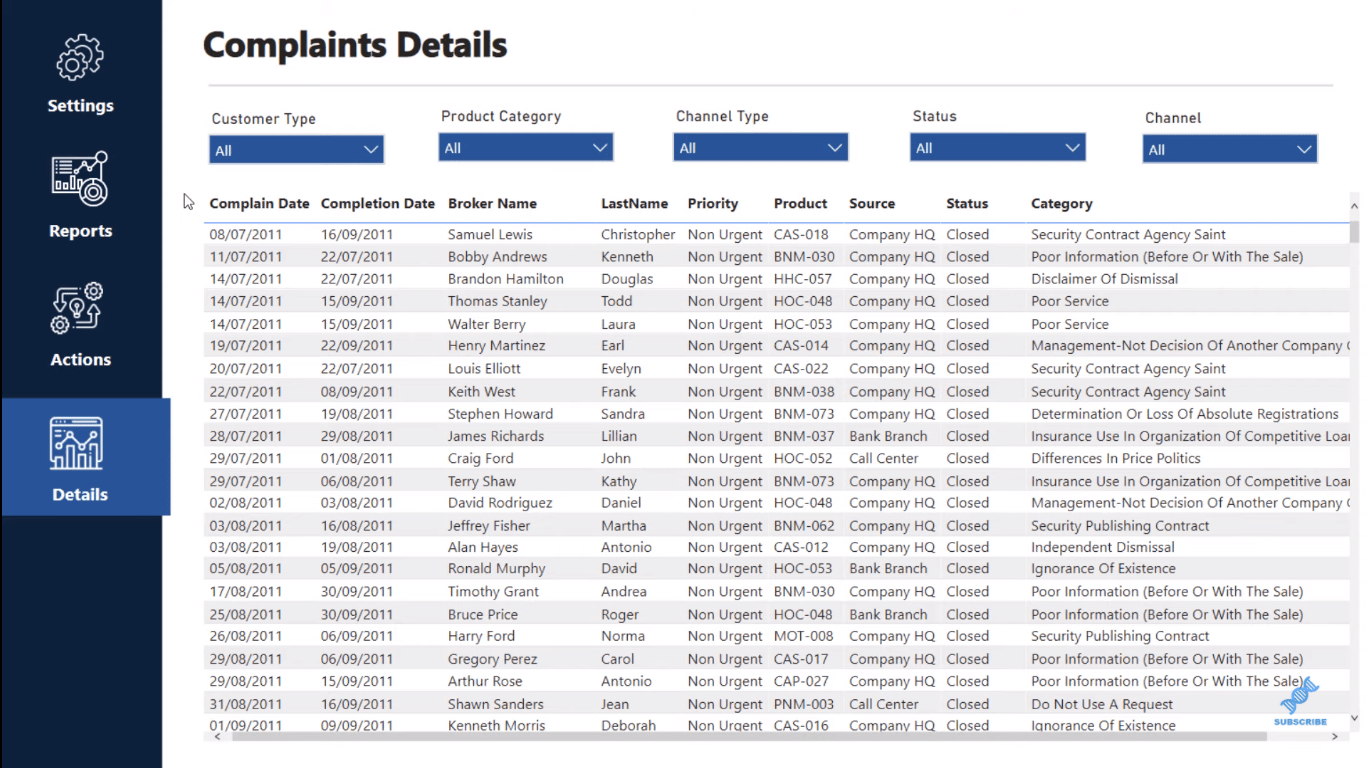This screenshot has width=1366, height=768.
Task: Expand the Channel filter dropdown
Action: (x=1229, y=150)
